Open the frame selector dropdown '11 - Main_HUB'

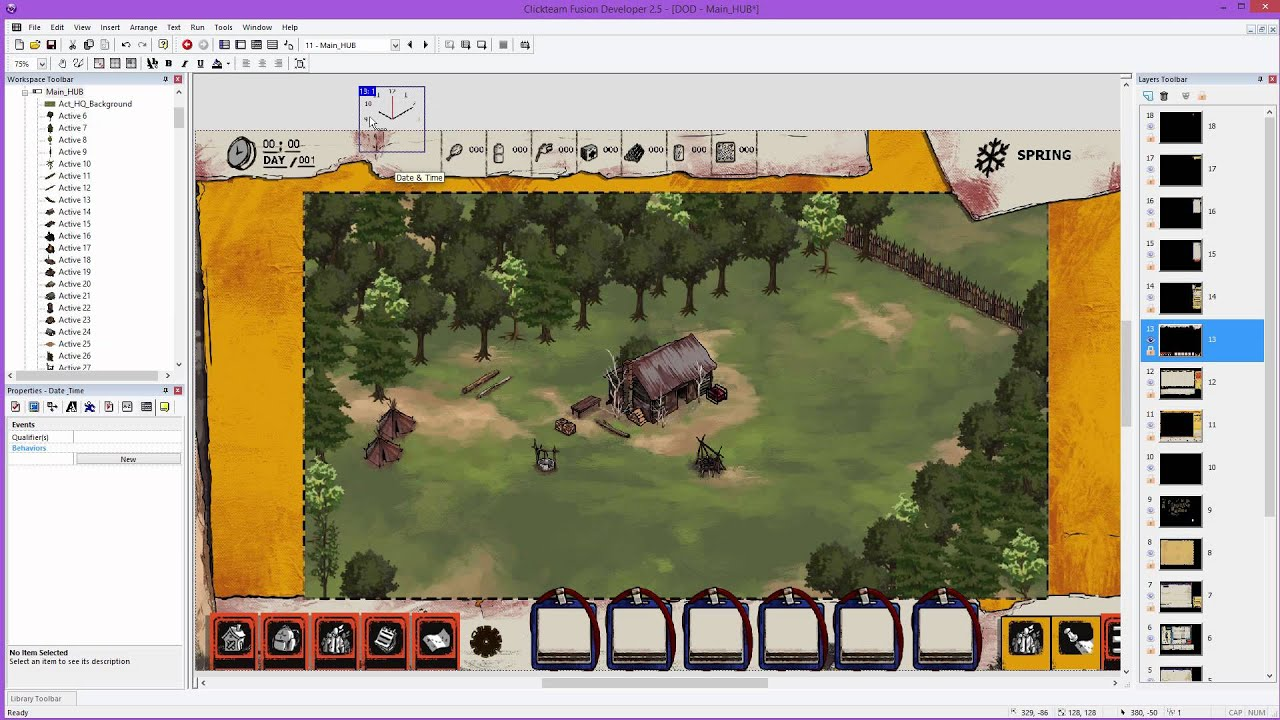(x=395, y=45)
